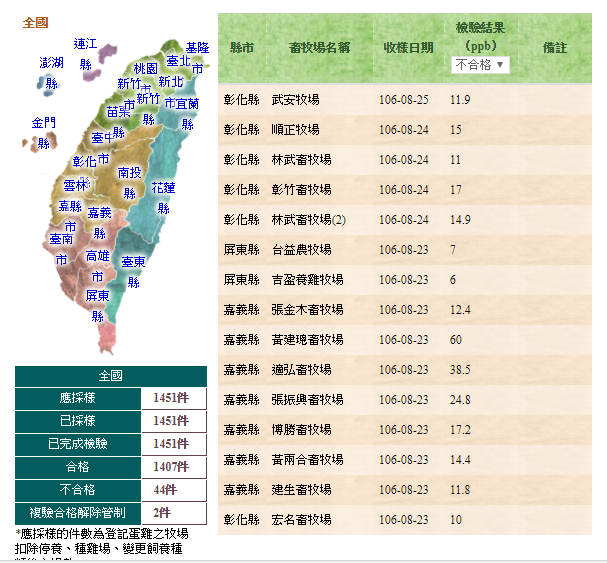
Task: Click the 林武畜牧場(2) farm name
Action: 309,220
